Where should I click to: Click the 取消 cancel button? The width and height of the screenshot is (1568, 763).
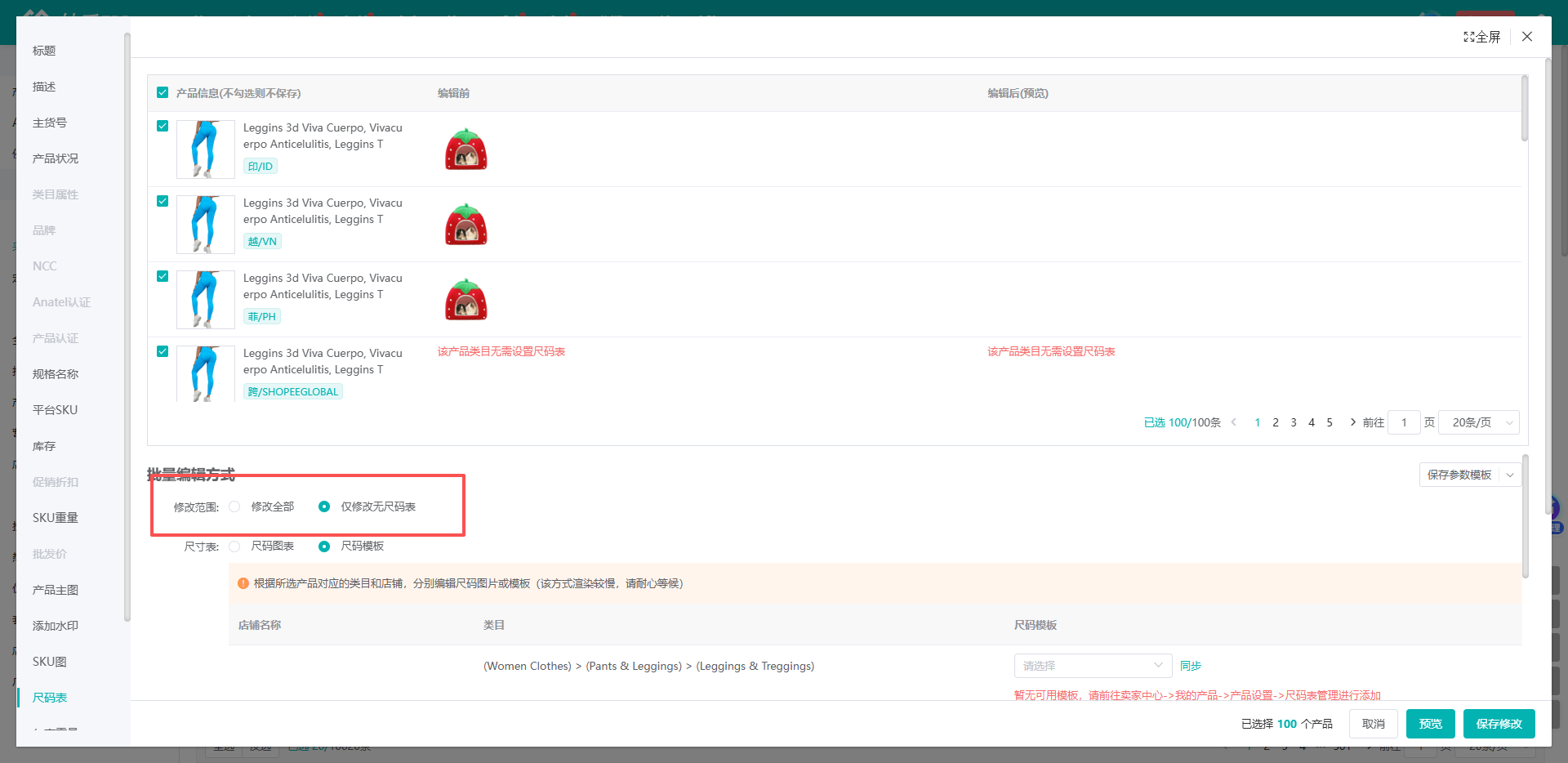tap(1374, 724)
